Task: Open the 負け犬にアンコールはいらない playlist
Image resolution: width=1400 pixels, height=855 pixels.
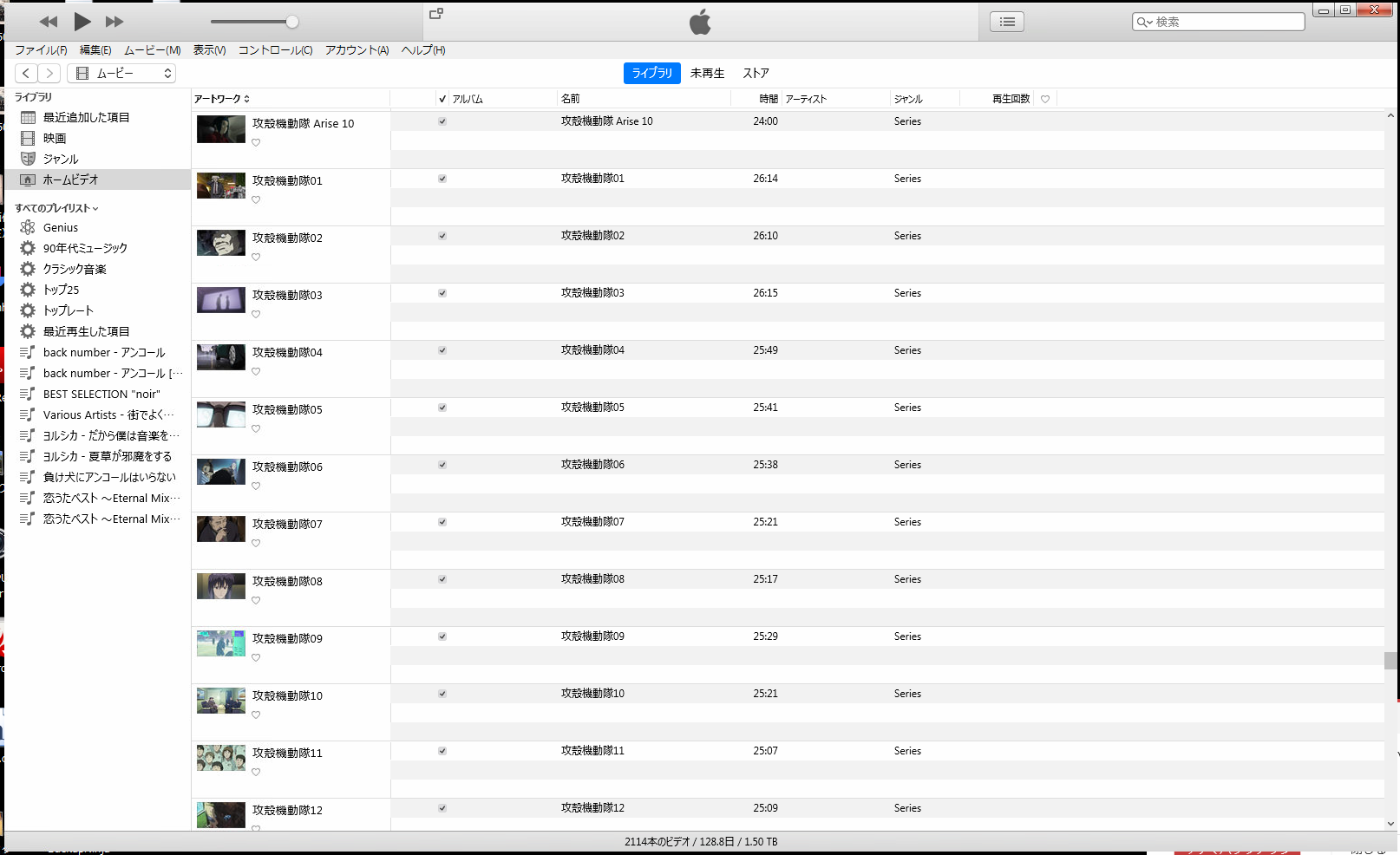Action: [98, 477]
